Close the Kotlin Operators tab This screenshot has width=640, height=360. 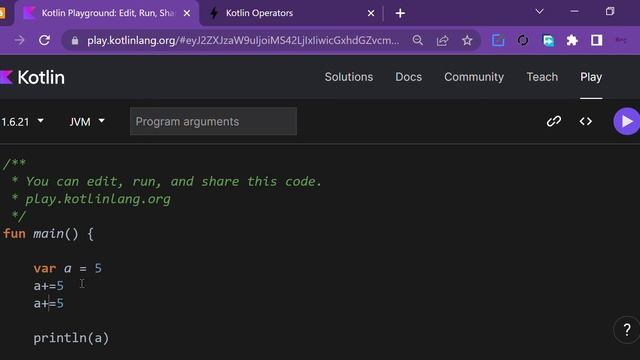pyautogui.click(x=371, y=13)
